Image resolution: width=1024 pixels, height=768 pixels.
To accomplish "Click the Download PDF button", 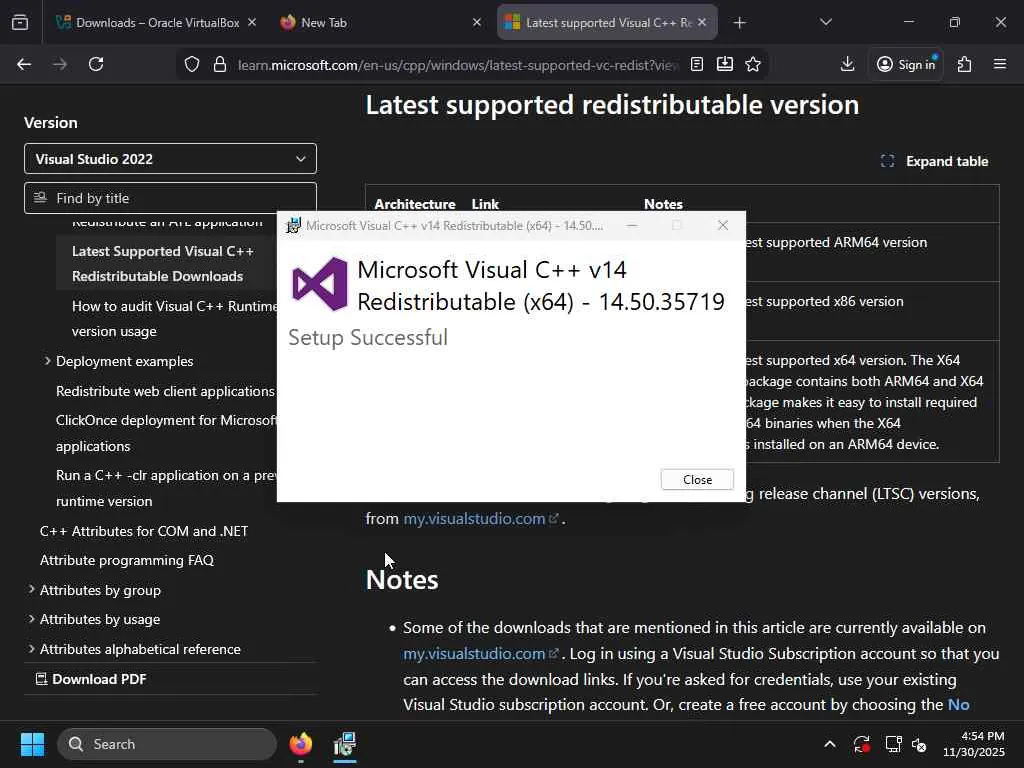I will (91, 679).
